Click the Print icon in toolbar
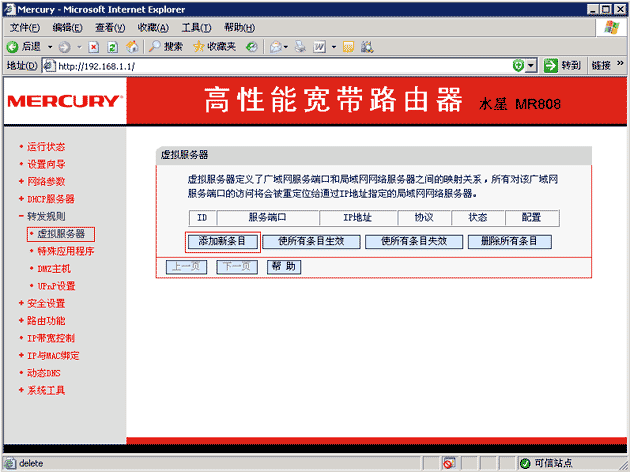630x472 pixels. pyautogui.click(x=300, y=47)
